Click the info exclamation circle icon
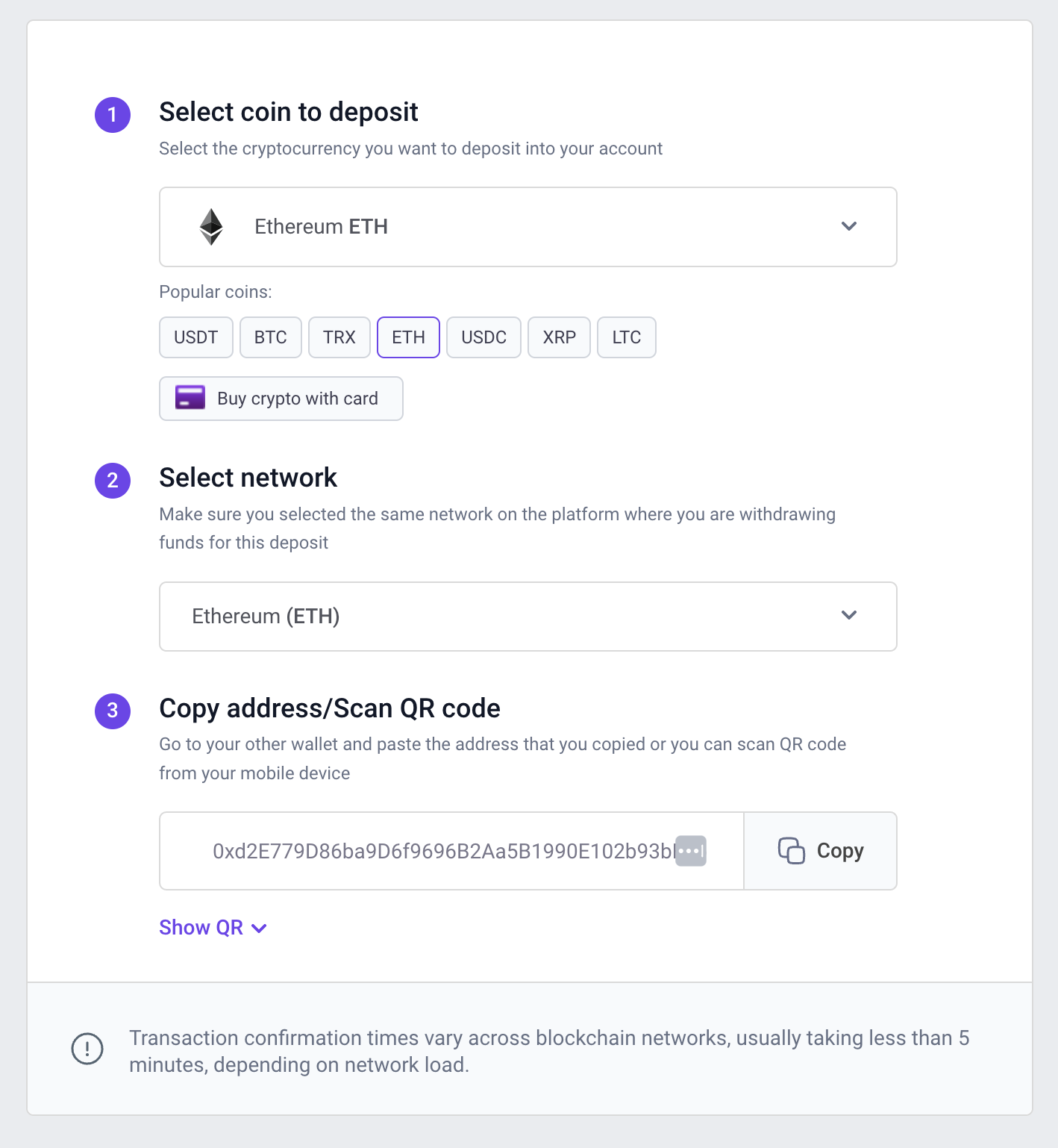Image resolution: width=1058 pixels, height=1148 pixels. click(87, 1049)
